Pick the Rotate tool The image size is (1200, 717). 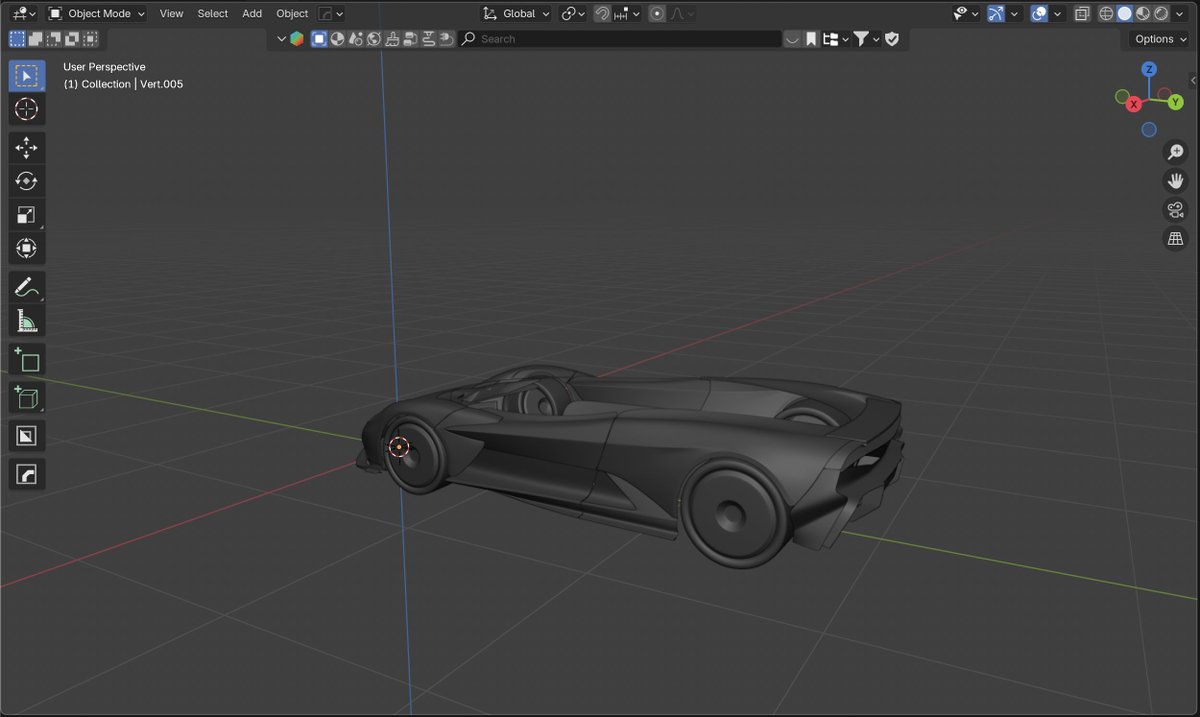pos(26,181)
